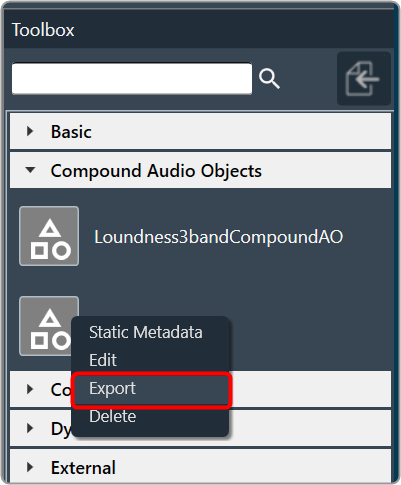Select the Loundness3bandCompoundAO object icon

pyautogui.click(x=49, y=236)
